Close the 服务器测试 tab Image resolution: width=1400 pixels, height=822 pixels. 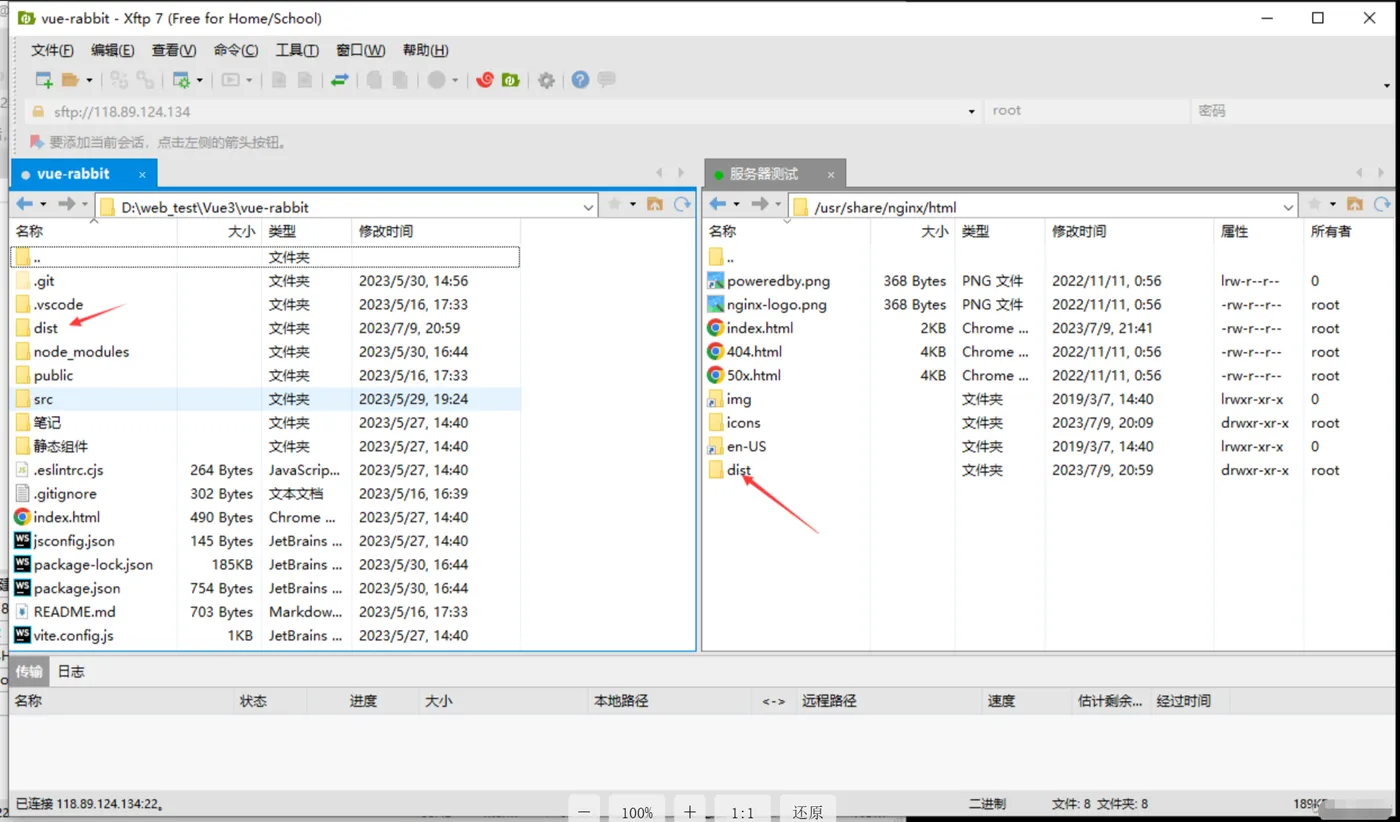(832, 175)
